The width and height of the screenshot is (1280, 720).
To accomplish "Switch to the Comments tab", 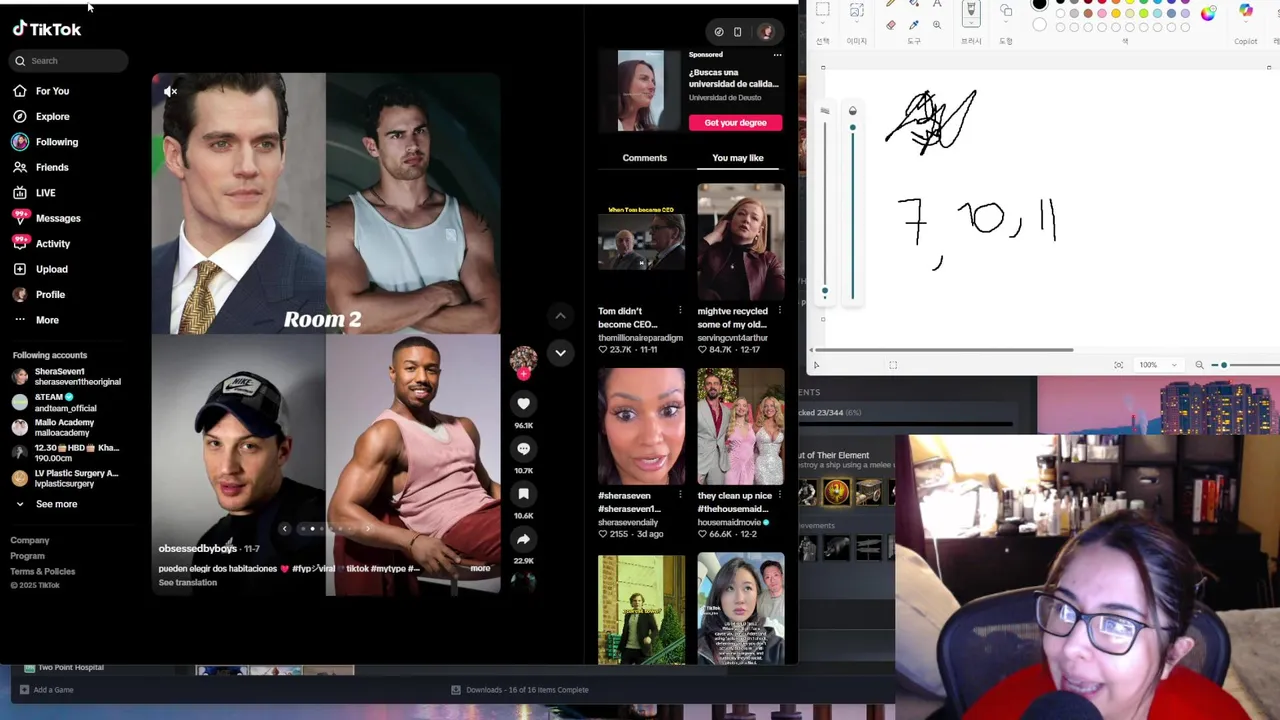I will (x=644, y=158).
